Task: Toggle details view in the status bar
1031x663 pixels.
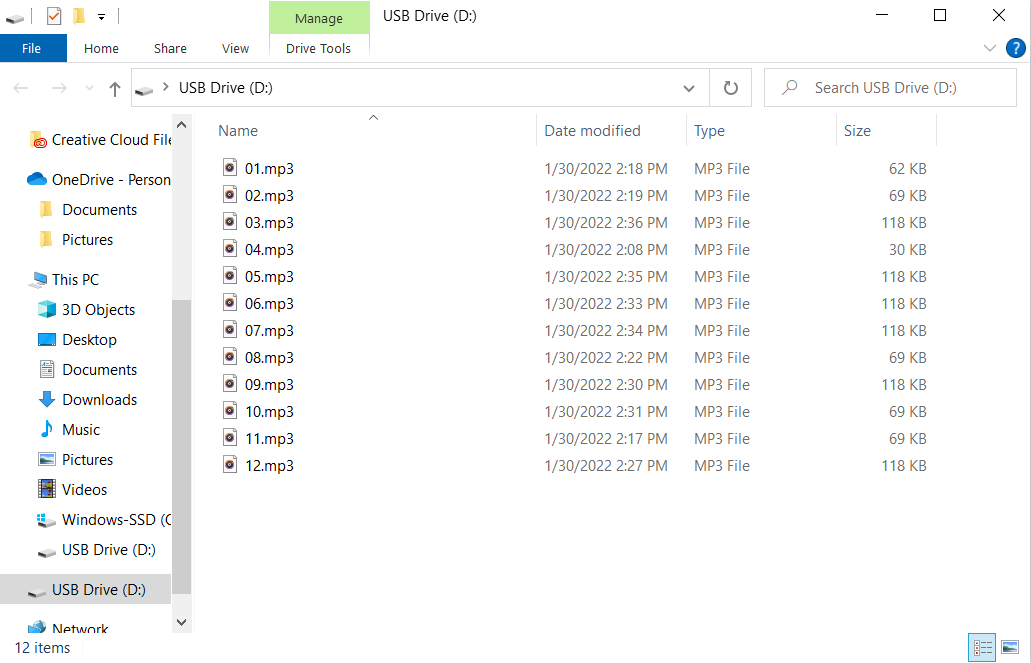Action: (981, 647)
